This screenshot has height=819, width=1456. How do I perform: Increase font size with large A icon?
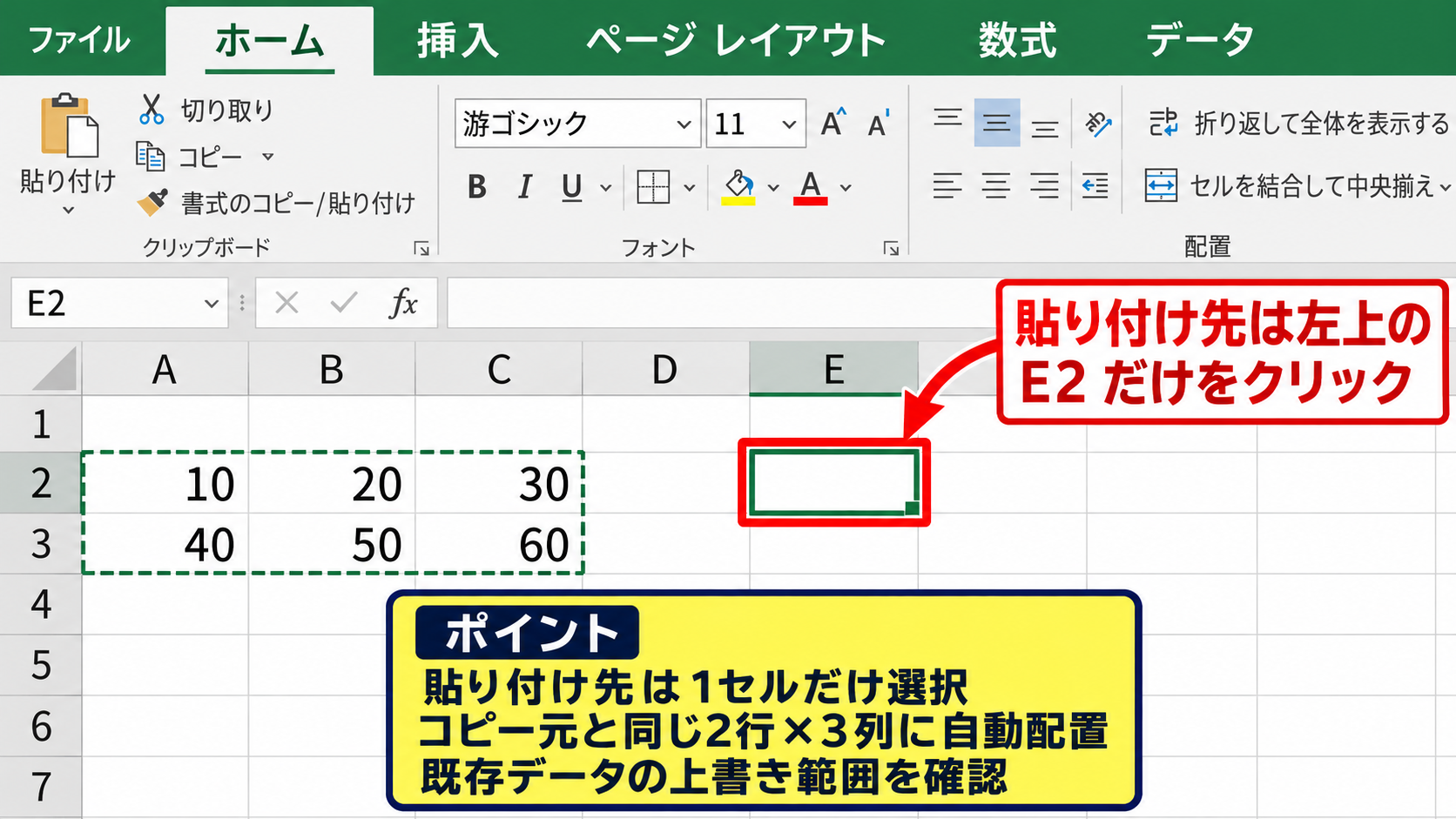833,124
